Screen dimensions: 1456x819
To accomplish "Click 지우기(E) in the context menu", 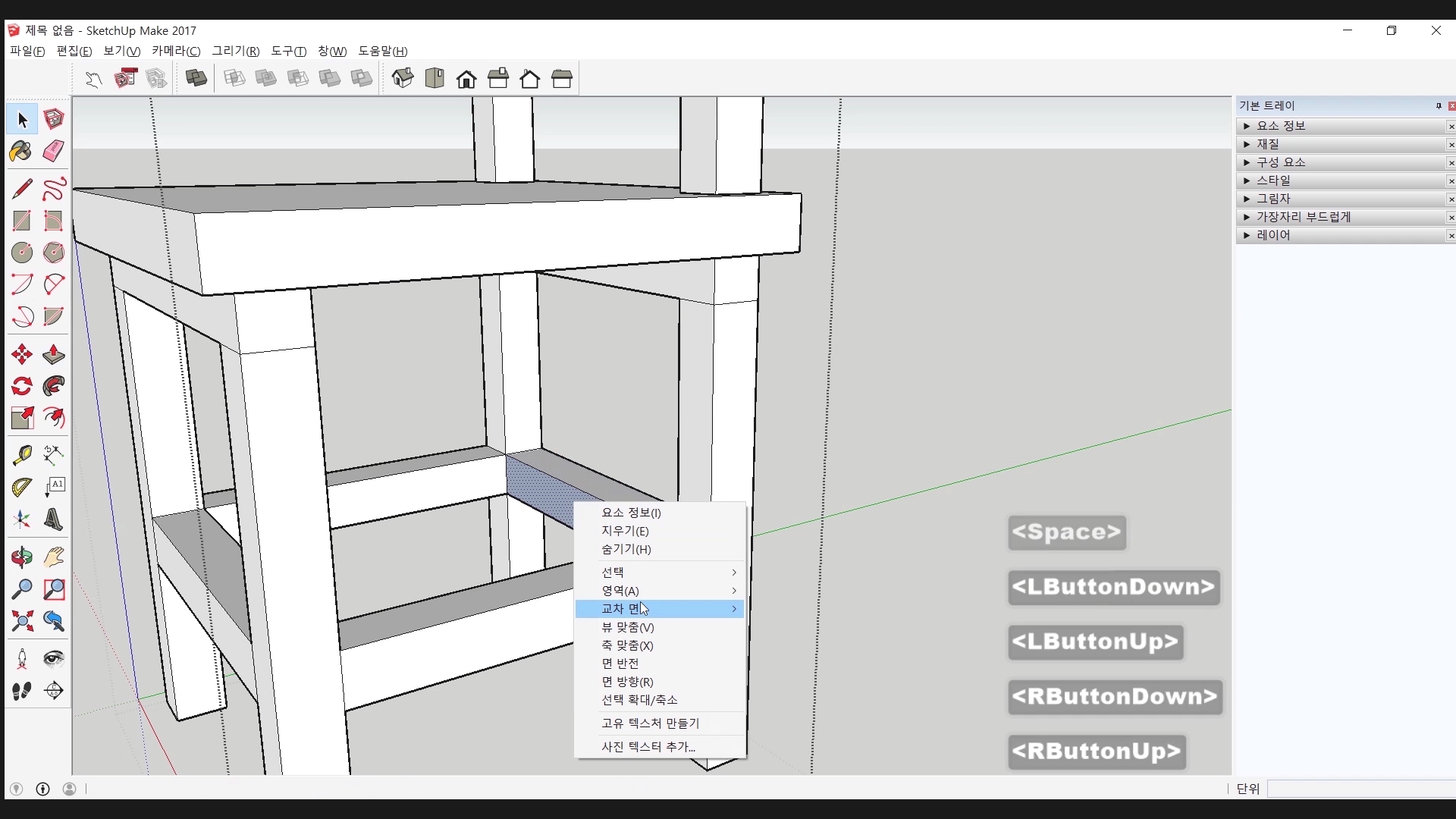I will click(625, 531).
